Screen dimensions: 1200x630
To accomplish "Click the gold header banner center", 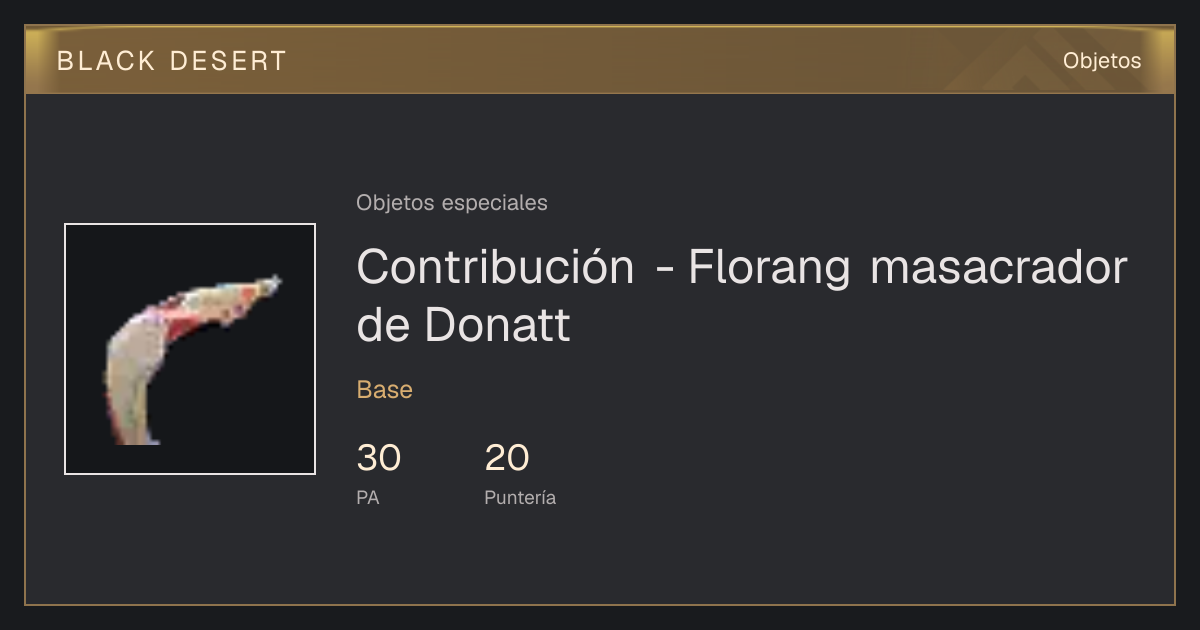I will coord(600,60).
